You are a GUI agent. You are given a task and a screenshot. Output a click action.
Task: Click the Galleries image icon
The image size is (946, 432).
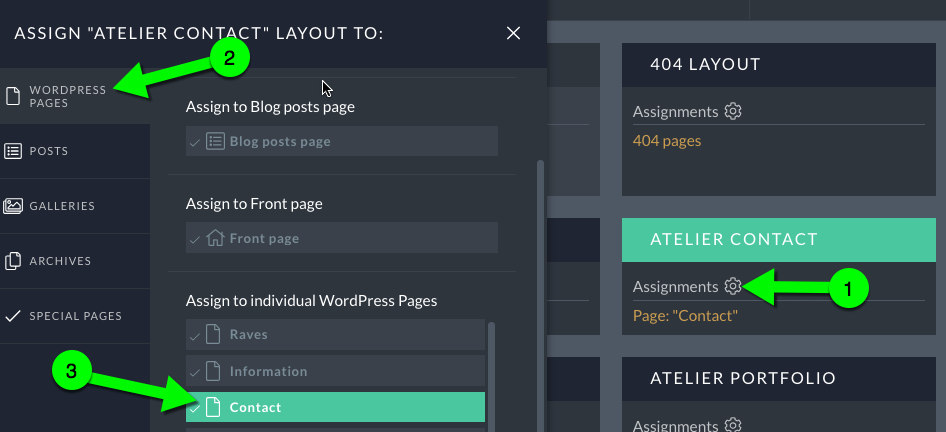coord(13,206)
